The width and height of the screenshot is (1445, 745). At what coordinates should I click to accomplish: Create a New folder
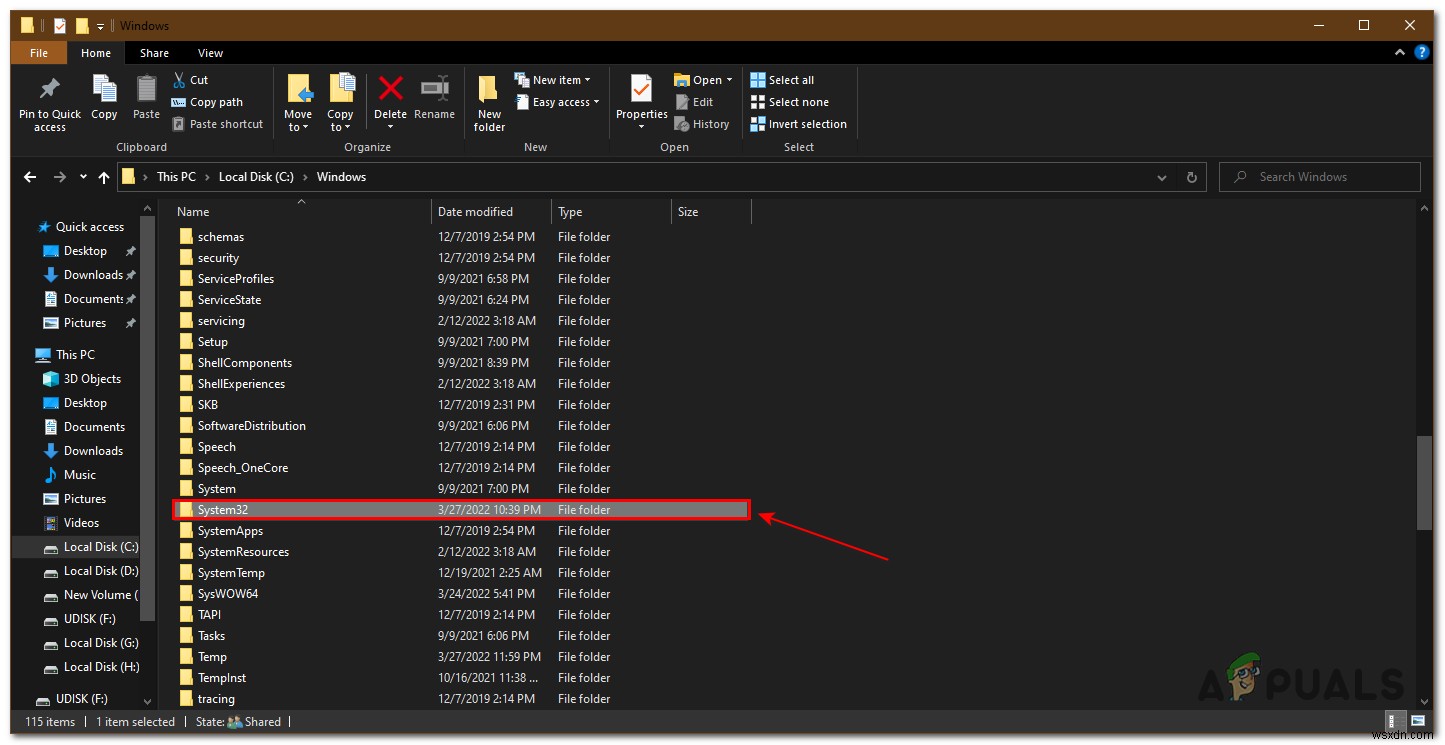pyautogui.click(x=488, y=100)
